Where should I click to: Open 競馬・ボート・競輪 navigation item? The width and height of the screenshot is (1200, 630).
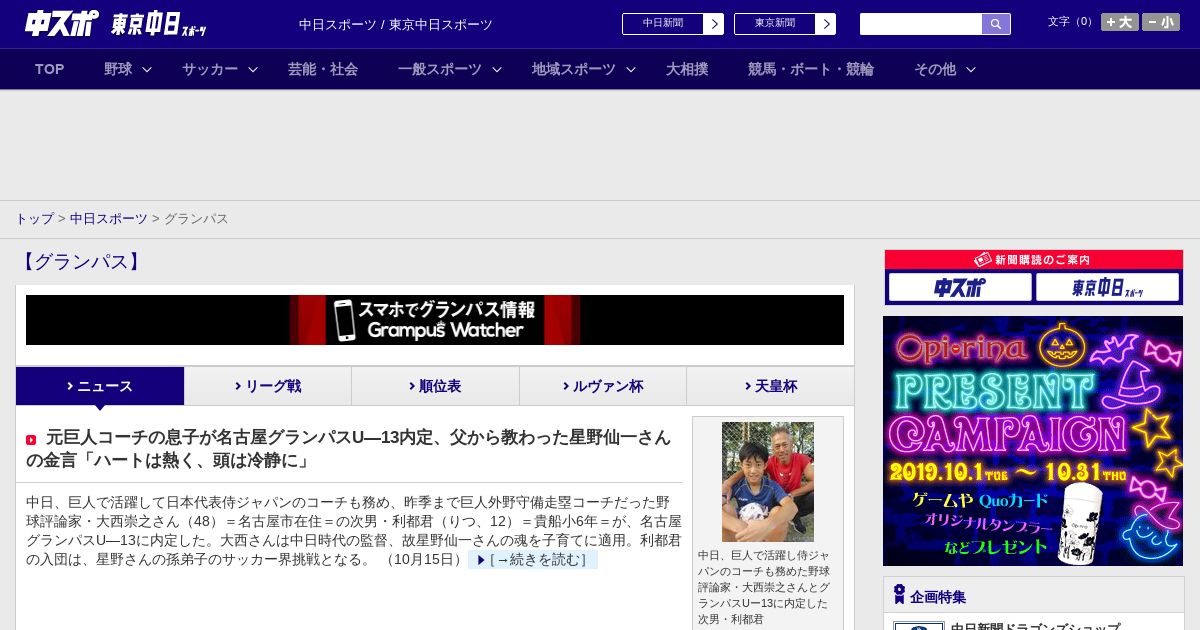[x=811, y=69]
